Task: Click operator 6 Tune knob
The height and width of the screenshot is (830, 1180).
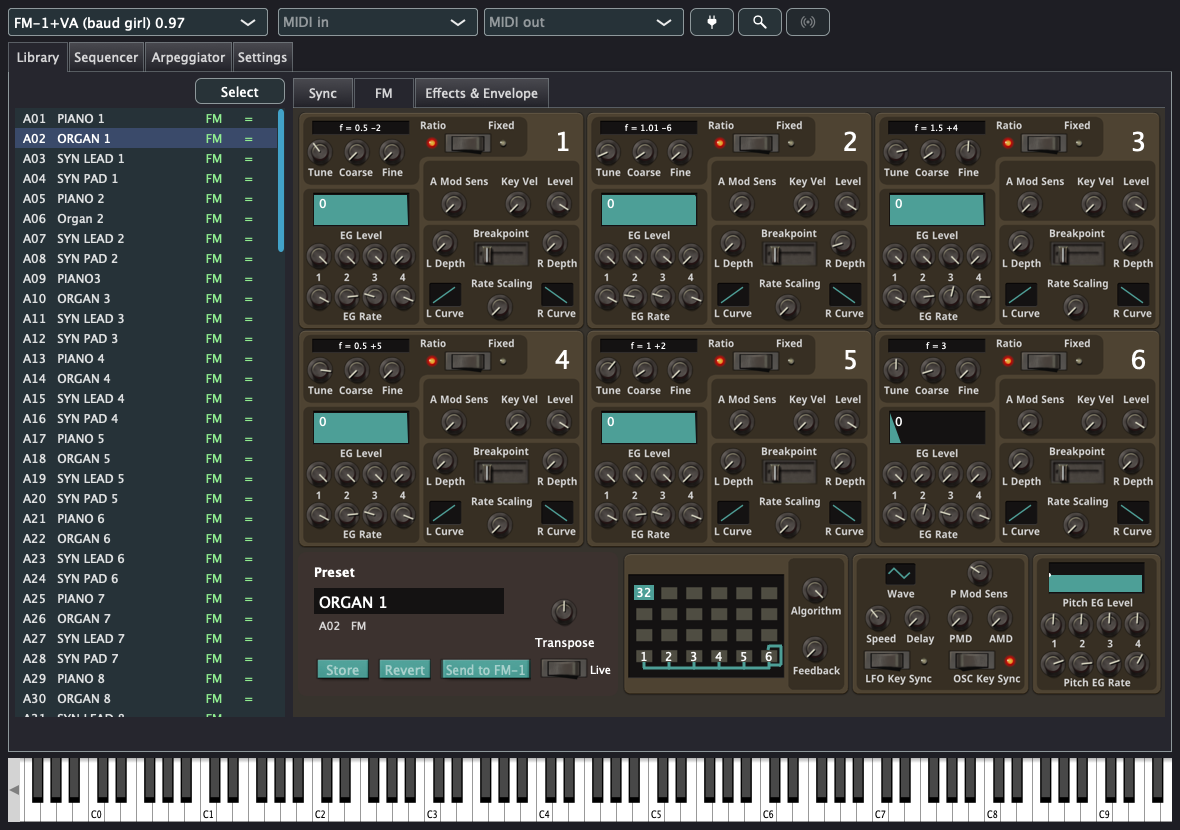Action: tap(896, 369)
